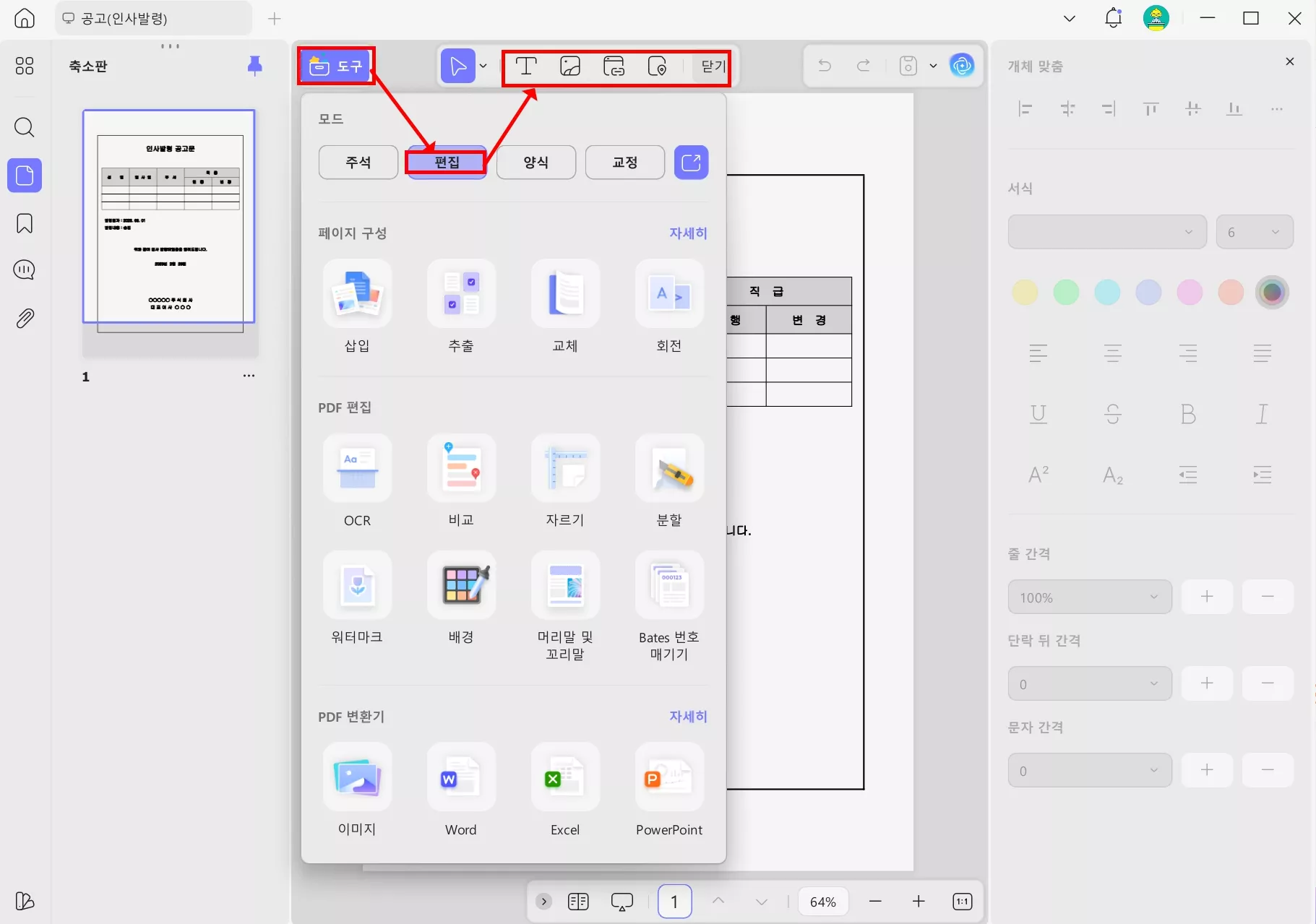This screenshot has width=1316, height=924.
Task: Open the 단락 뒤 간격 dropdown
Action: click(1090, 684)
